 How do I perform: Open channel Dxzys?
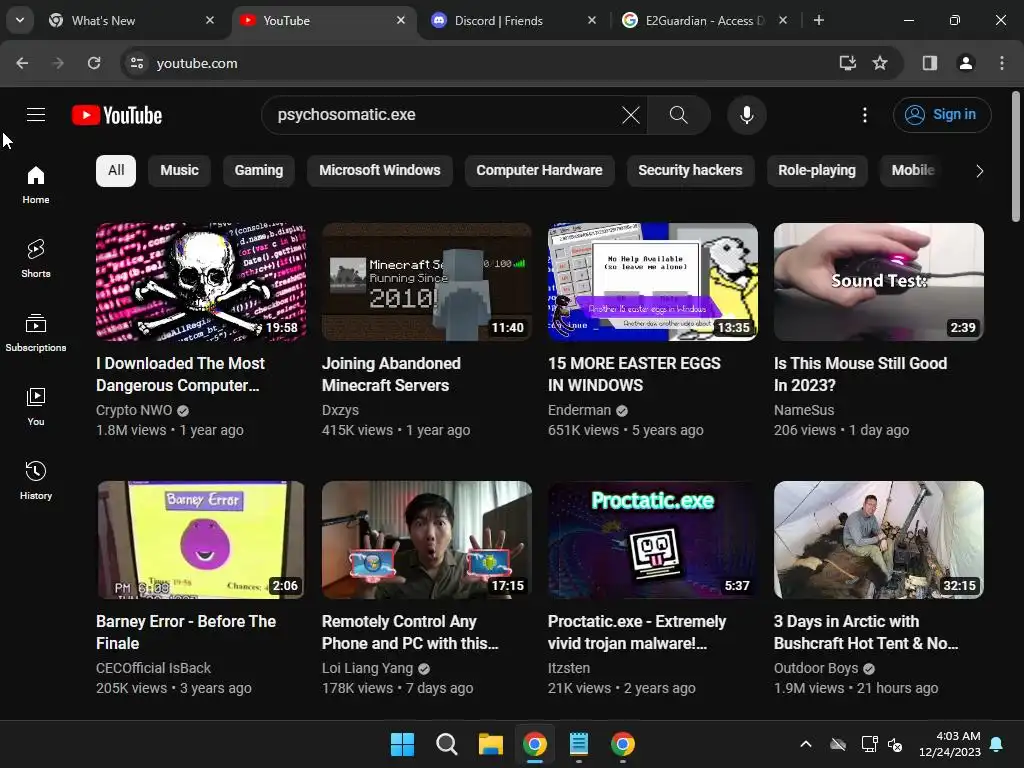tap(340, 410)
